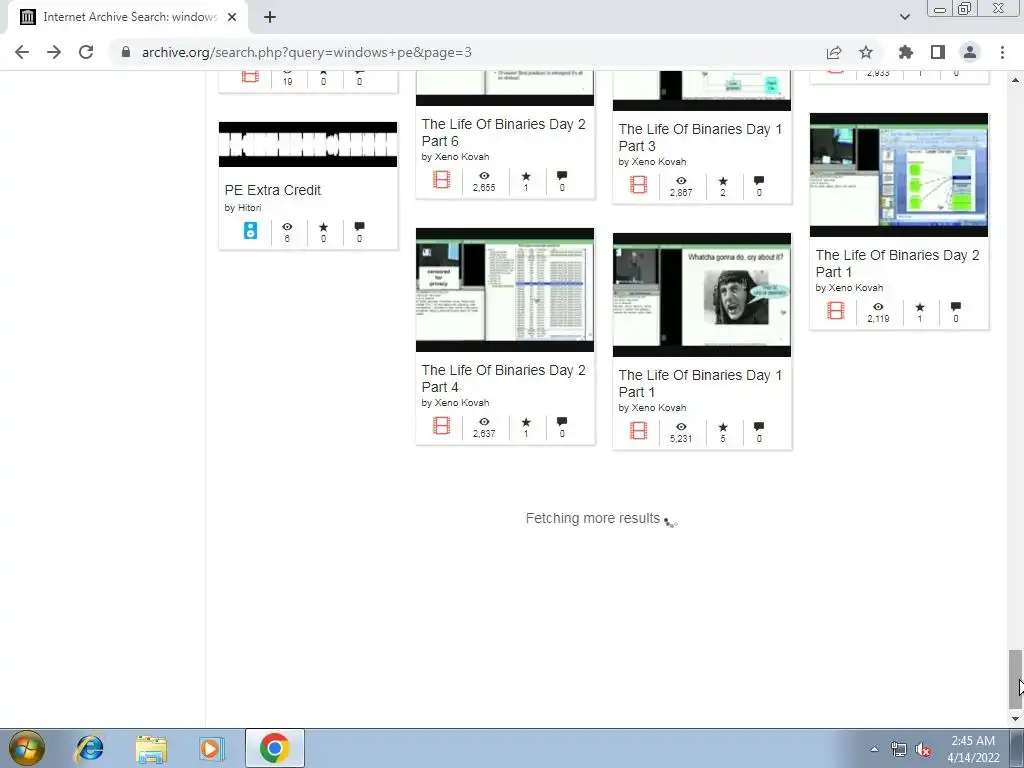Open Windows Media Player from taskbar

211,748
